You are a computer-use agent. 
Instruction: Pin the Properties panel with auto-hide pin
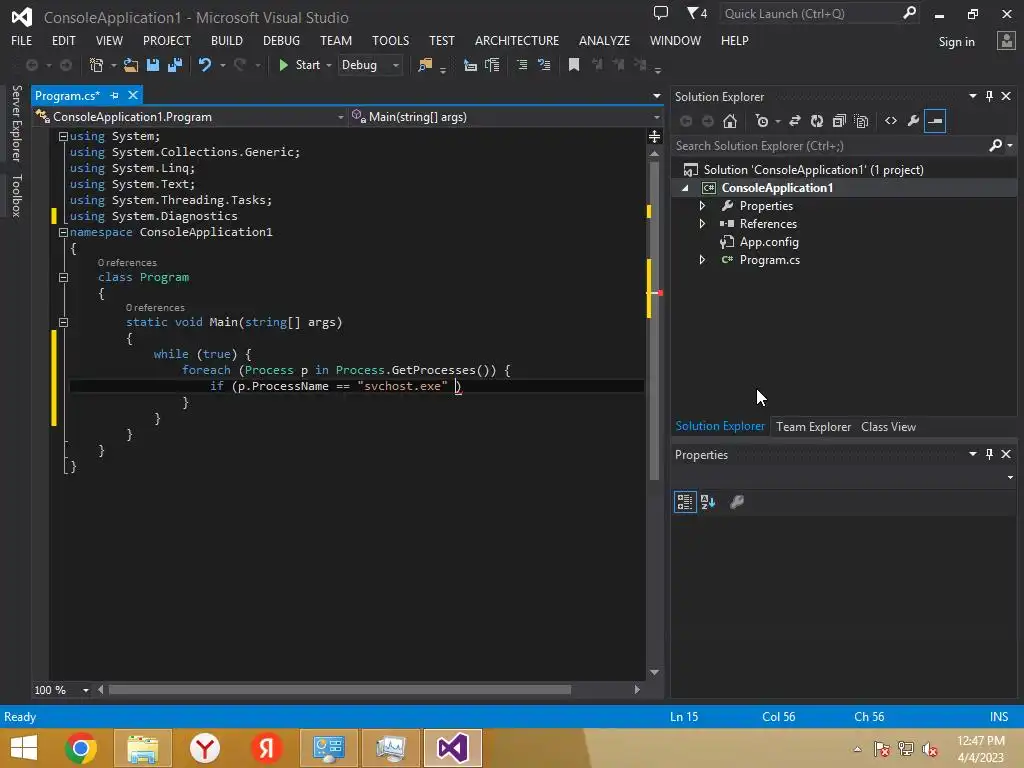coord(989,454)
